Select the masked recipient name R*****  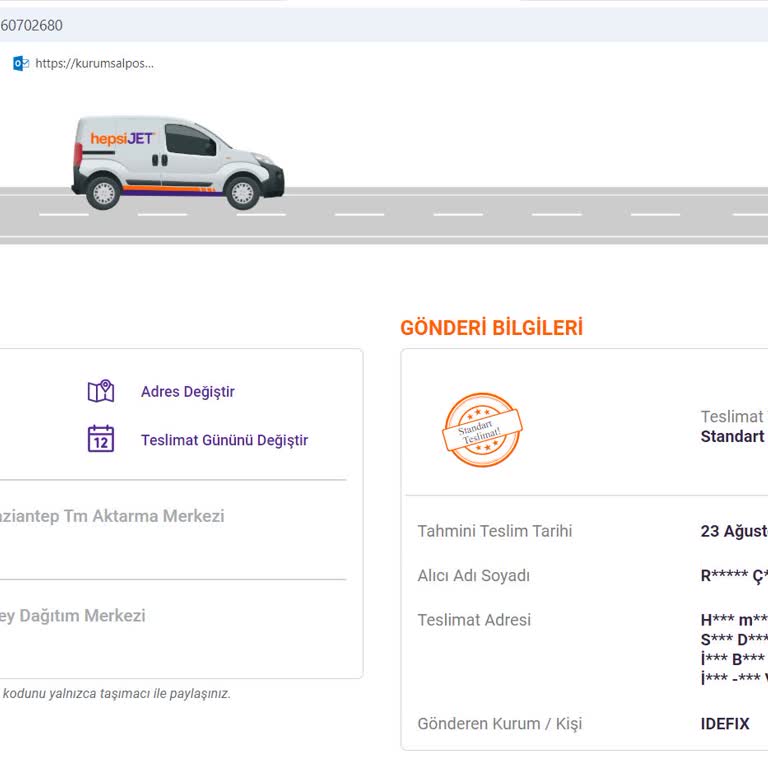point(734,576)
